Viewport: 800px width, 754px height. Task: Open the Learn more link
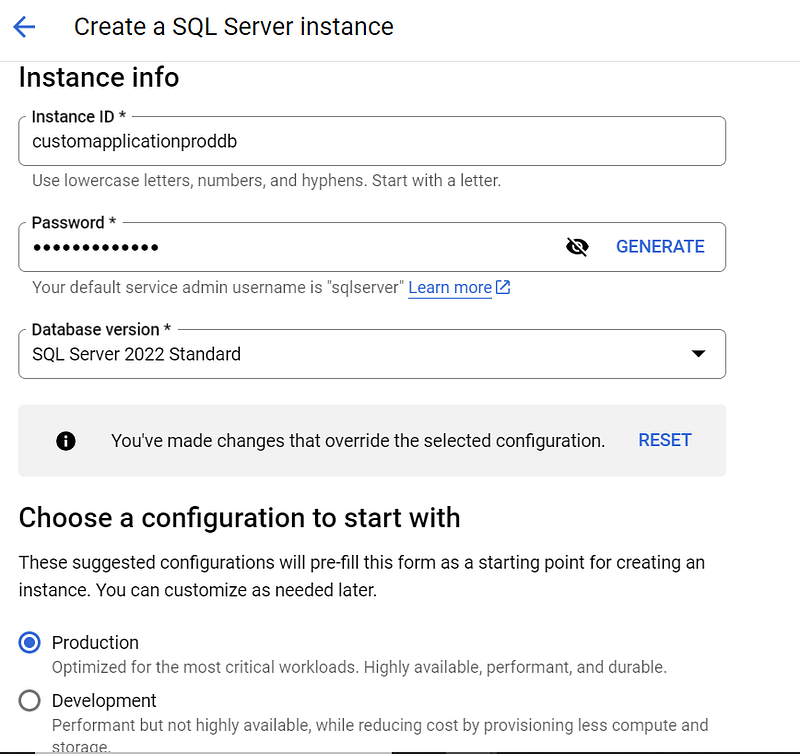pos(450,288)
